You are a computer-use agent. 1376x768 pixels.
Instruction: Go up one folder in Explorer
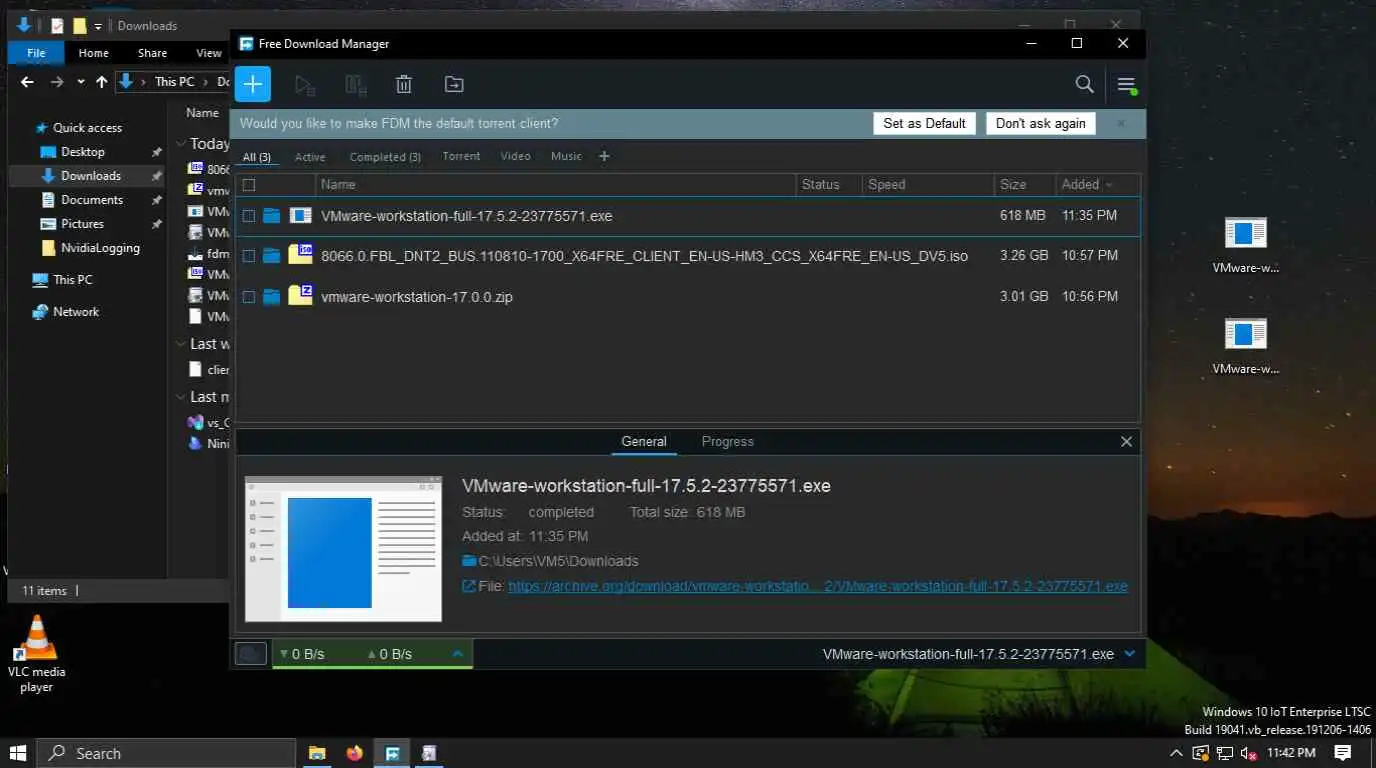pyautogui.click(x=101, y=82)
